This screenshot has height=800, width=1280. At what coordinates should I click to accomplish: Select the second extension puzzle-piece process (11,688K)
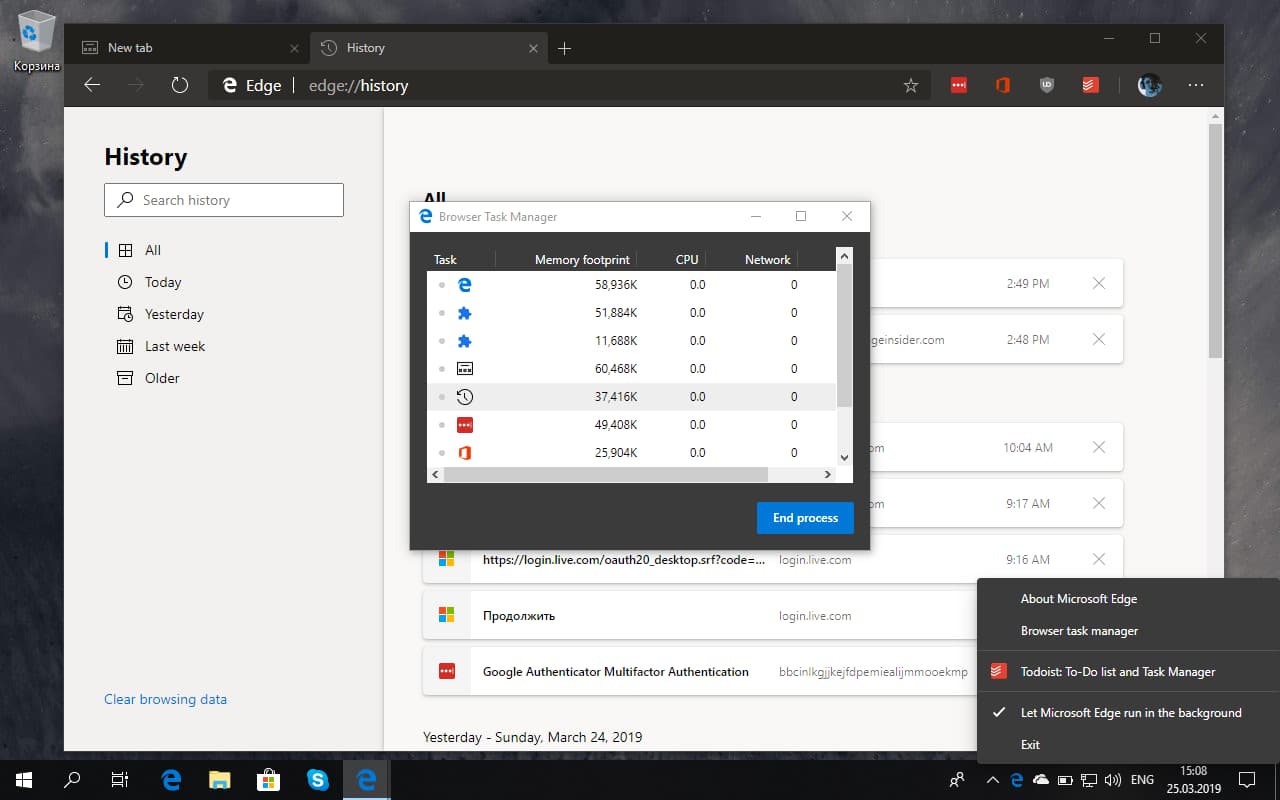click(x=464, y=341)
